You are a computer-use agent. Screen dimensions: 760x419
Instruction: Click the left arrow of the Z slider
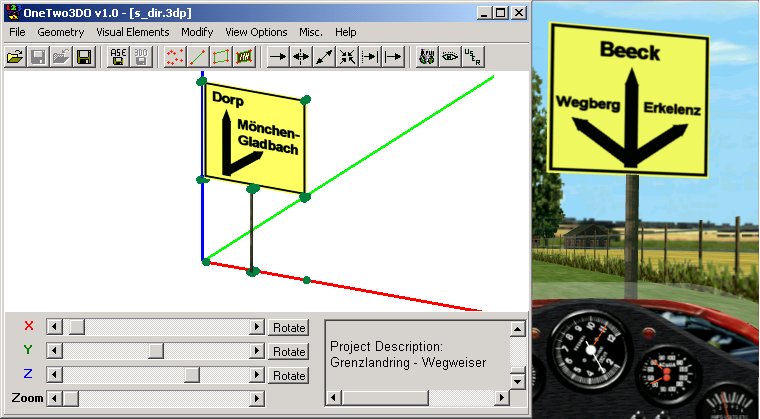tap(55, 375)
